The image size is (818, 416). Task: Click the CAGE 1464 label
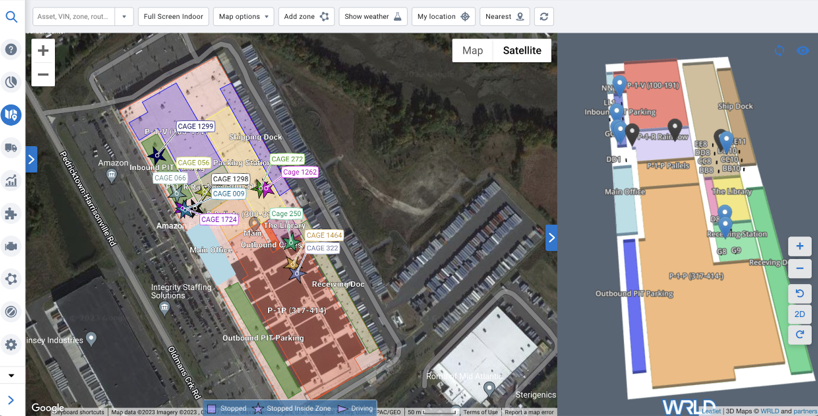coord(324,235)
